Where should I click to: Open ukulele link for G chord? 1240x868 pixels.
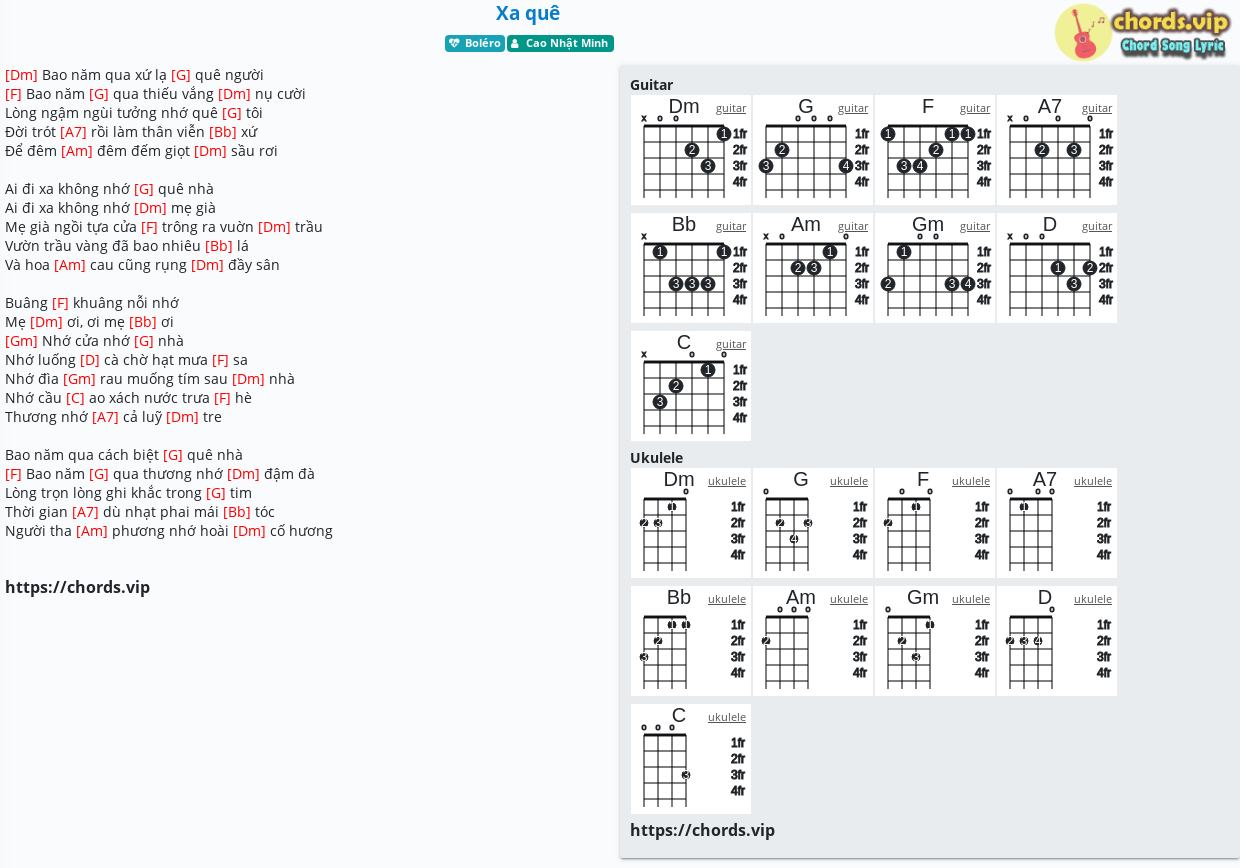point(849,481)
